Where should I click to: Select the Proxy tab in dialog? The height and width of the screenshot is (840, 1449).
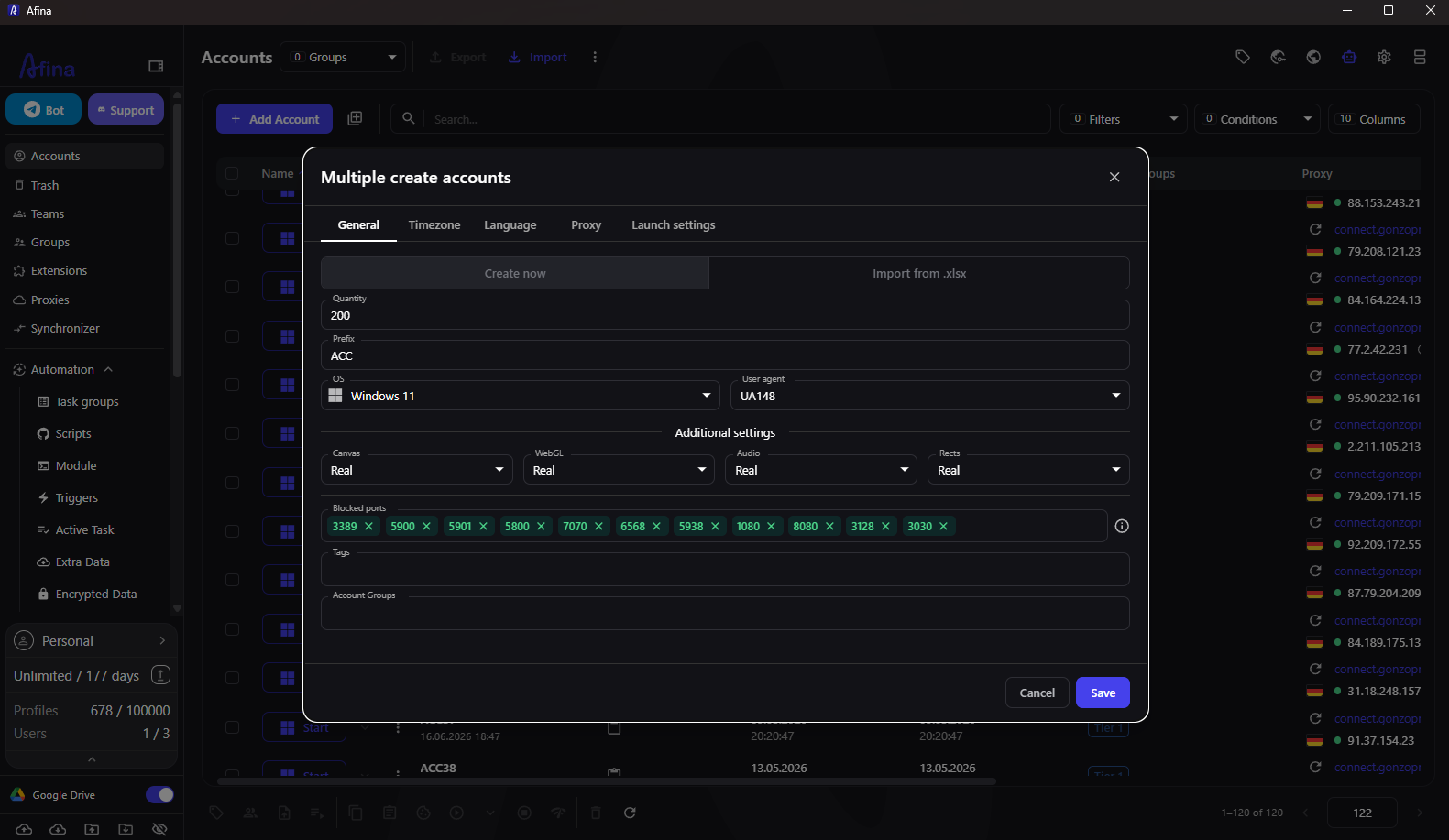pos(587,224)
